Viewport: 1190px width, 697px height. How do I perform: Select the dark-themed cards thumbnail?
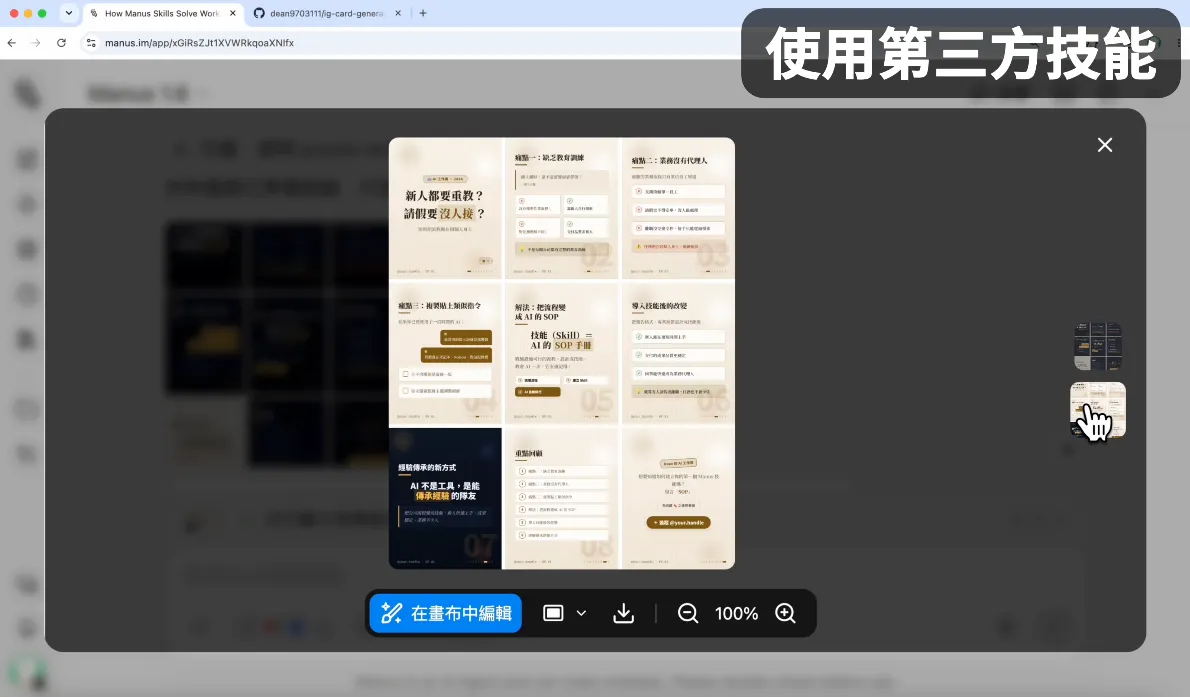click(x=1097, y=346)
